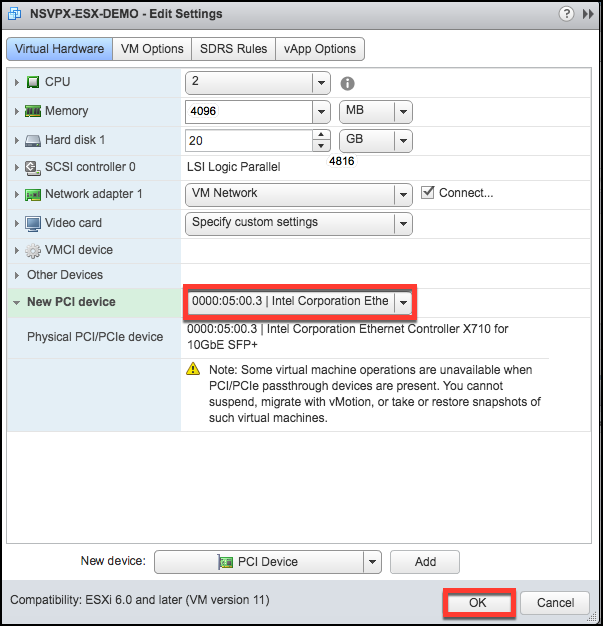Viewport: 603px width, 626px height.
Task: Click the VMCI device gear icon
Action: [33, 251]
